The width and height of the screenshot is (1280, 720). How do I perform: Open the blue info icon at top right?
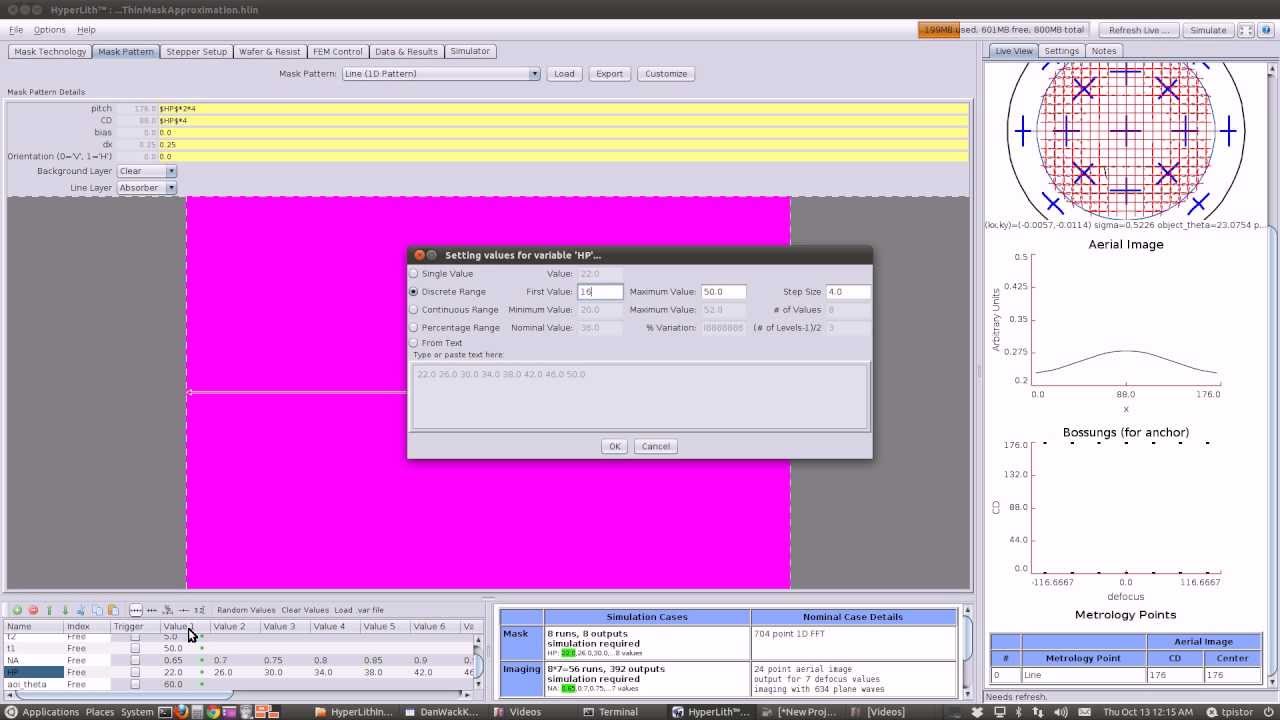(1265, 30)
